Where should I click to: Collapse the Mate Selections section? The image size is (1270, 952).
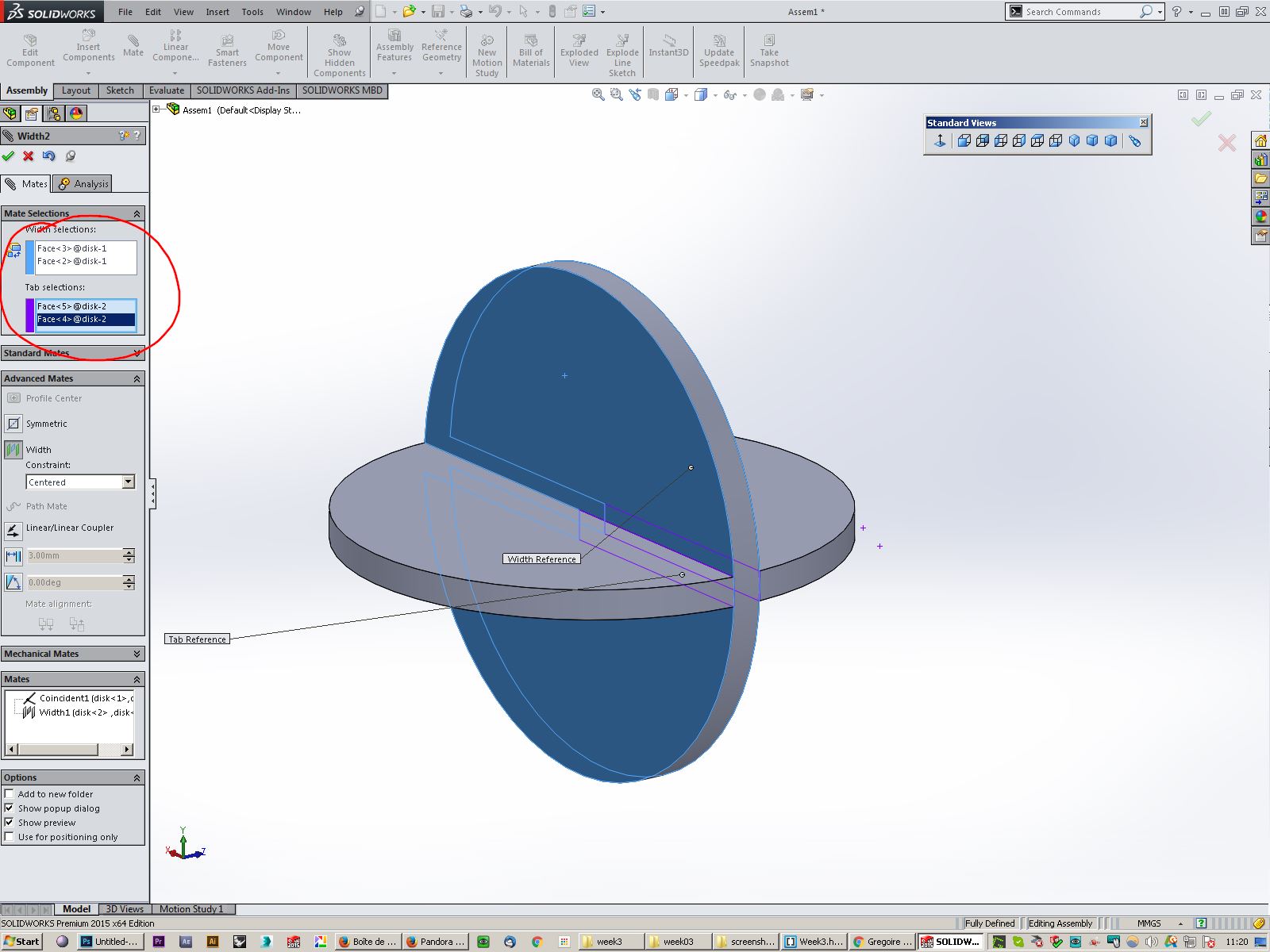point(137,213)
